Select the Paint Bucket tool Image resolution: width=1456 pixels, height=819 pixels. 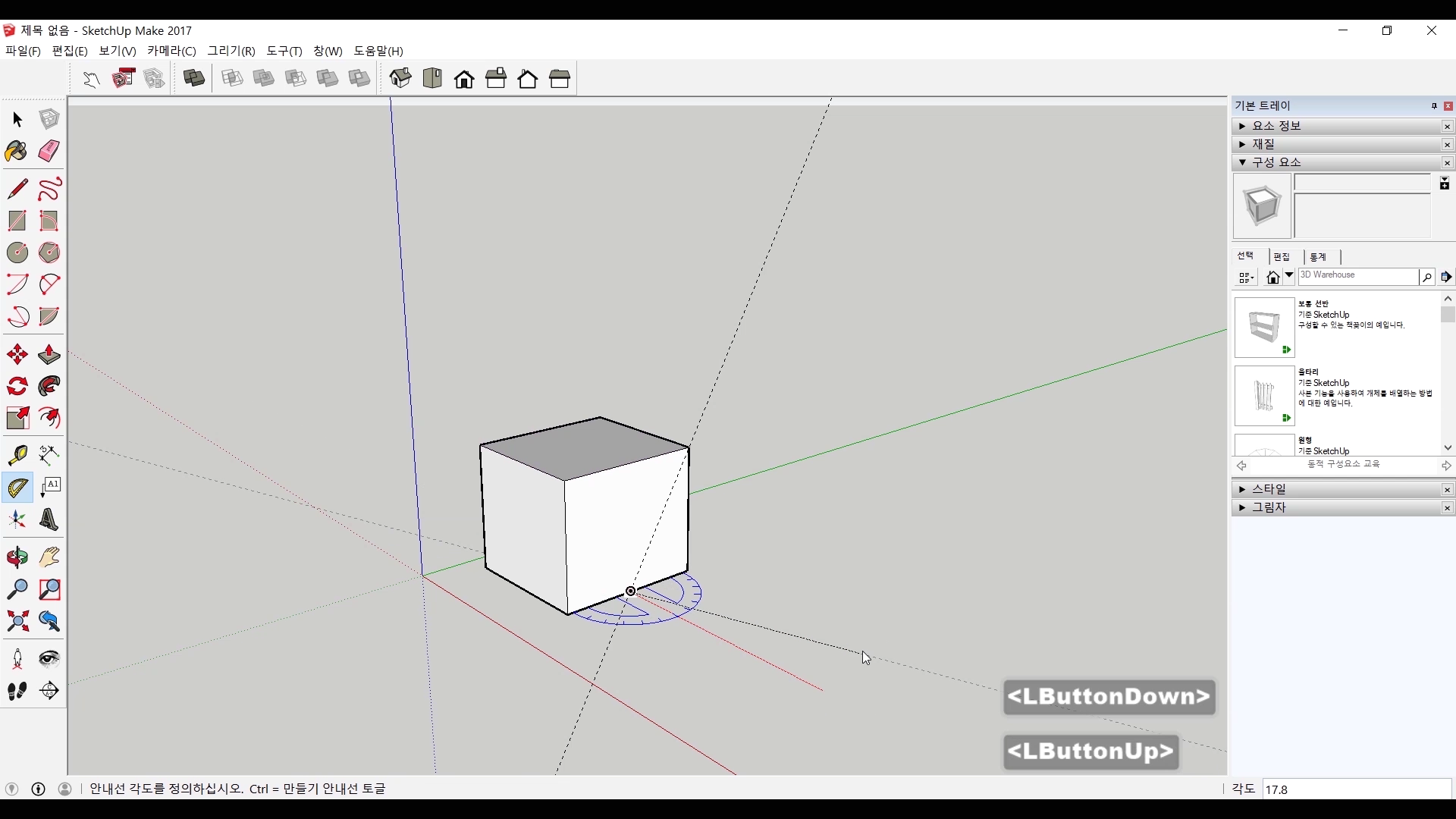17,152
